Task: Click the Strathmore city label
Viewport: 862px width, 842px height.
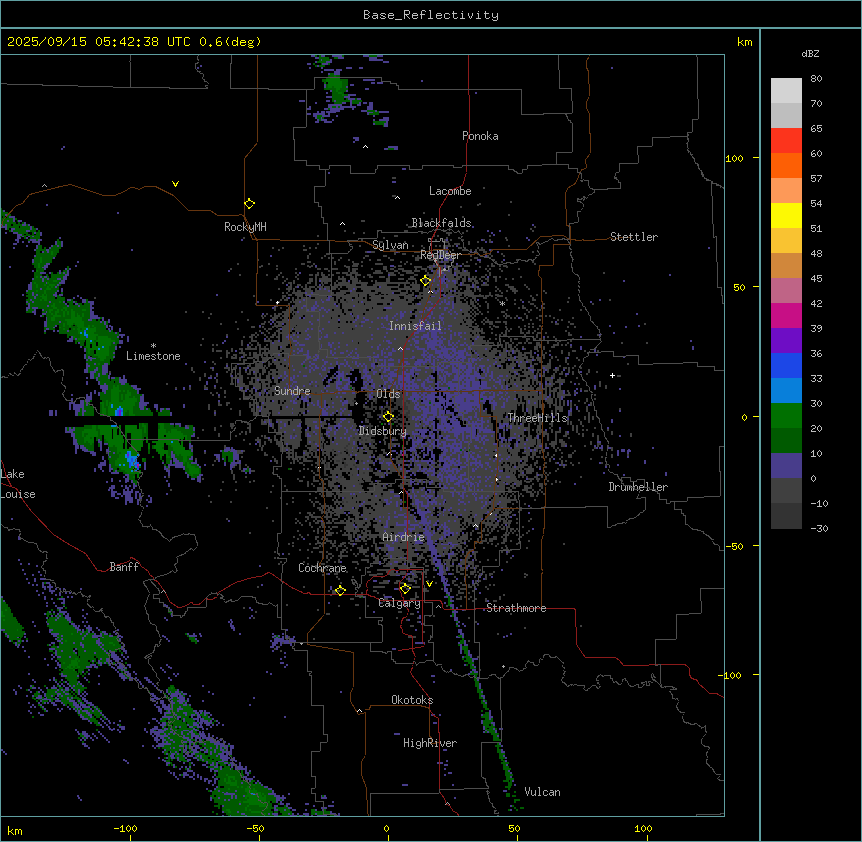Action: click(x=516, y=608)
